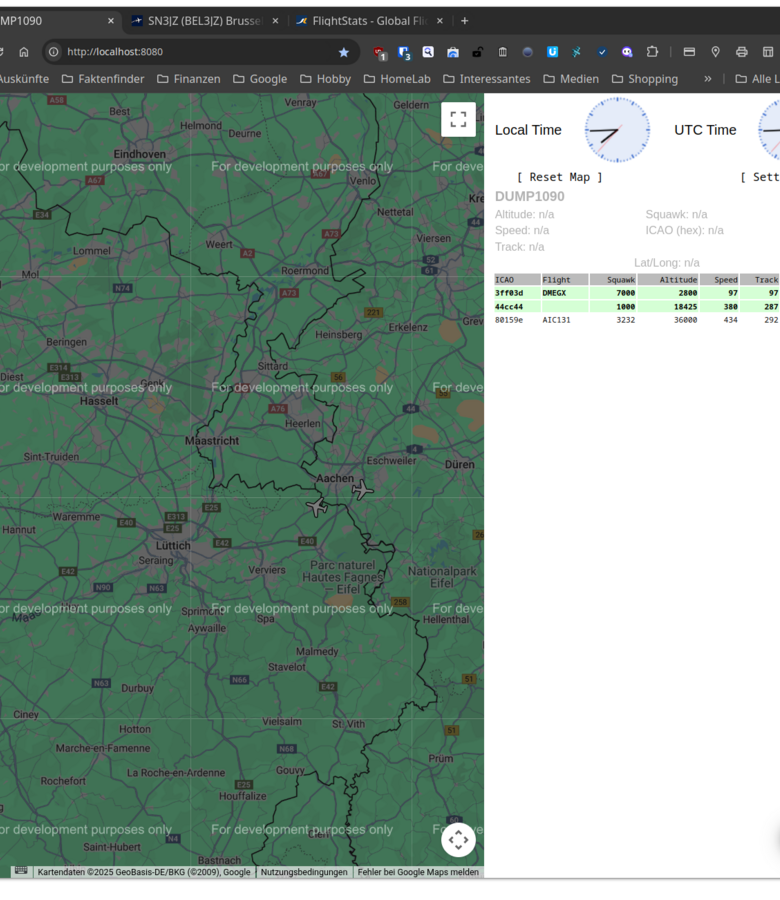Select the airplane icon east of Aachen
Image resolution: width=780 pixels, height=900 pixels.
[362, 489]
